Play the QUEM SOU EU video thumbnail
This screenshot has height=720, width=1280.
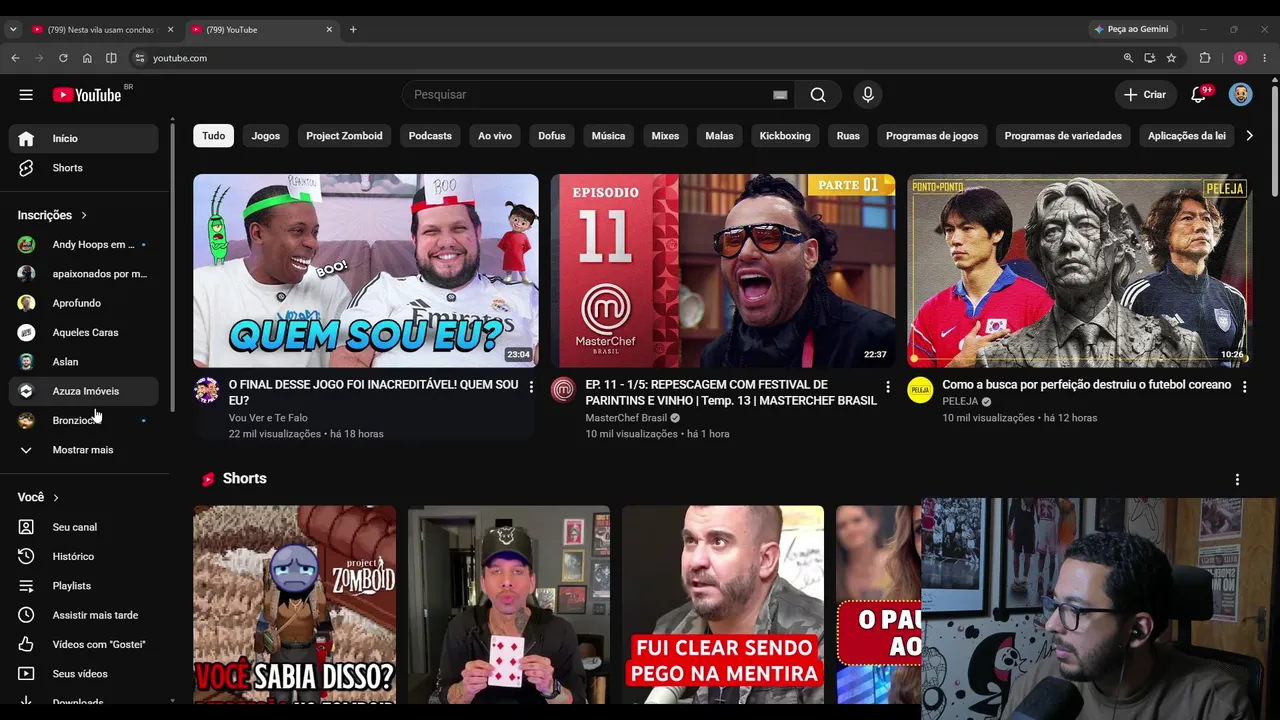click(366, 271)
